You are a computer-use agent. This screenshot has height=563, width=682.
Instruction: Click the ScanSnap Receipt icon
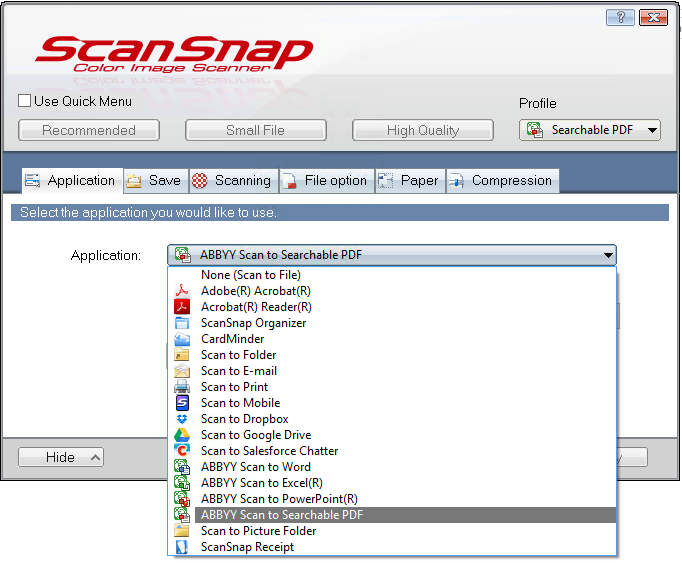(182, 547)
